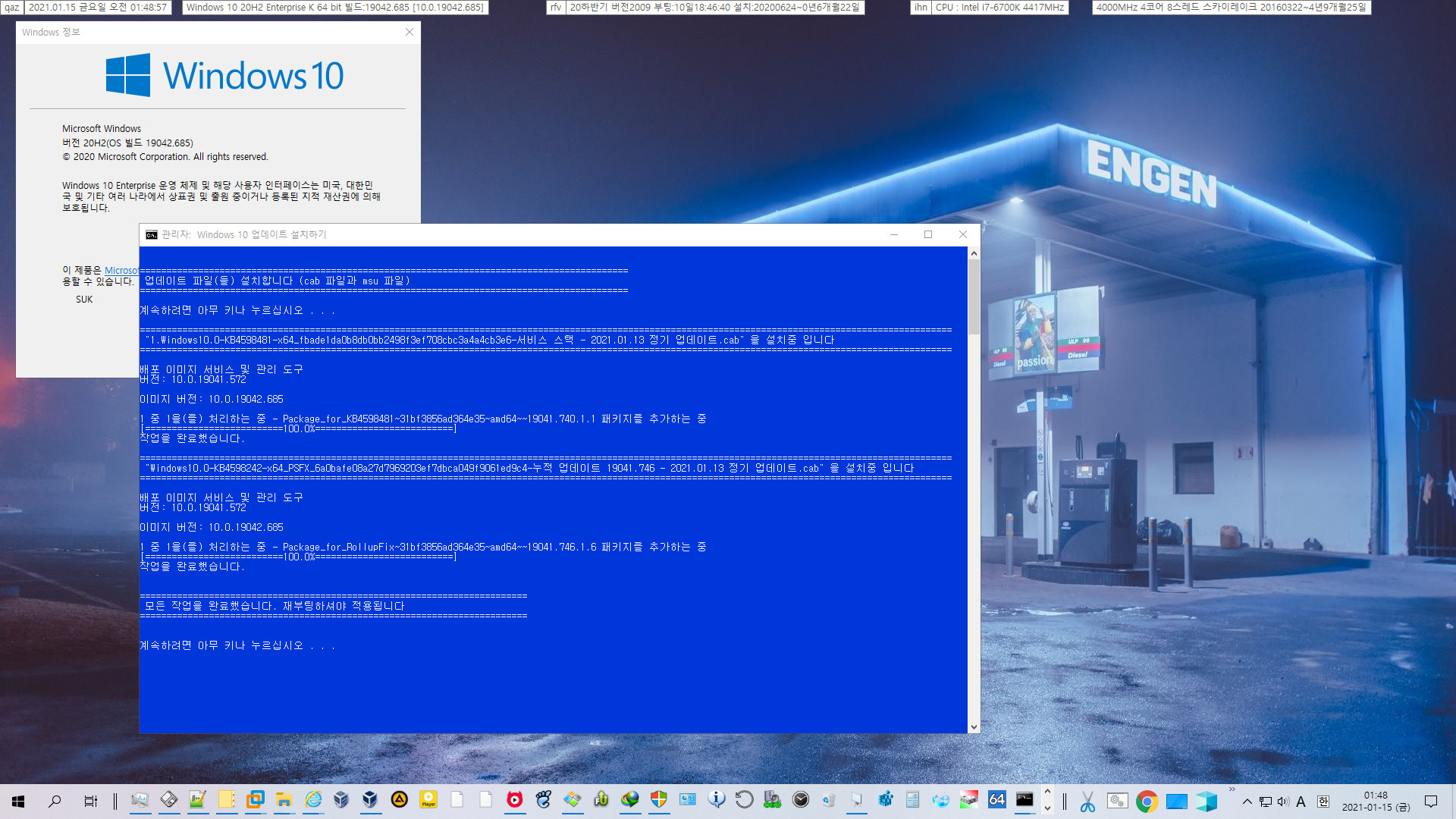Open the blue info bubble icon
Screen dimensions: 1456x819
coord(717,800)
